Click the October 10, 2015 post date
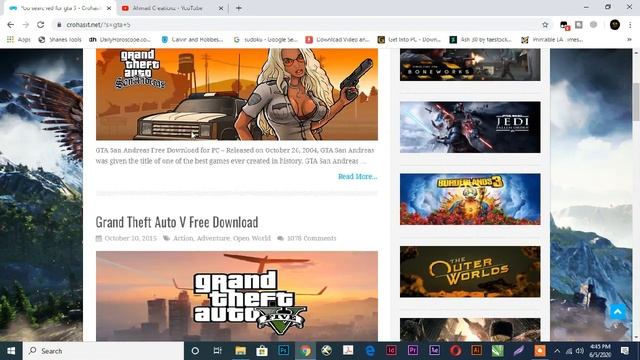The height and width of the screenshot is (360, 640). point(130,238)
